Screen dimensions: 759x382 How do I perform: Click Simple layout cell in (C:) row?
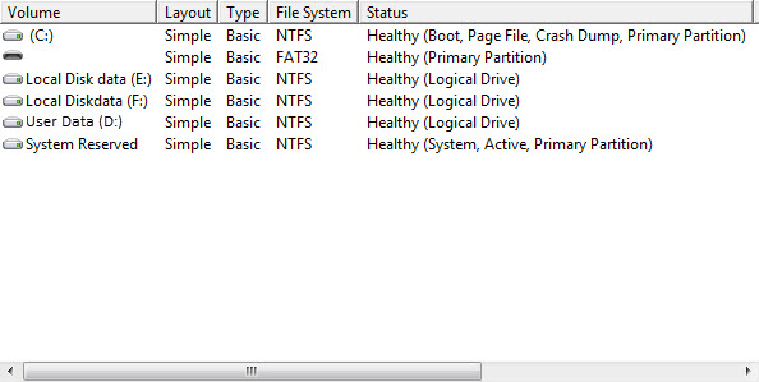[188, 36]
